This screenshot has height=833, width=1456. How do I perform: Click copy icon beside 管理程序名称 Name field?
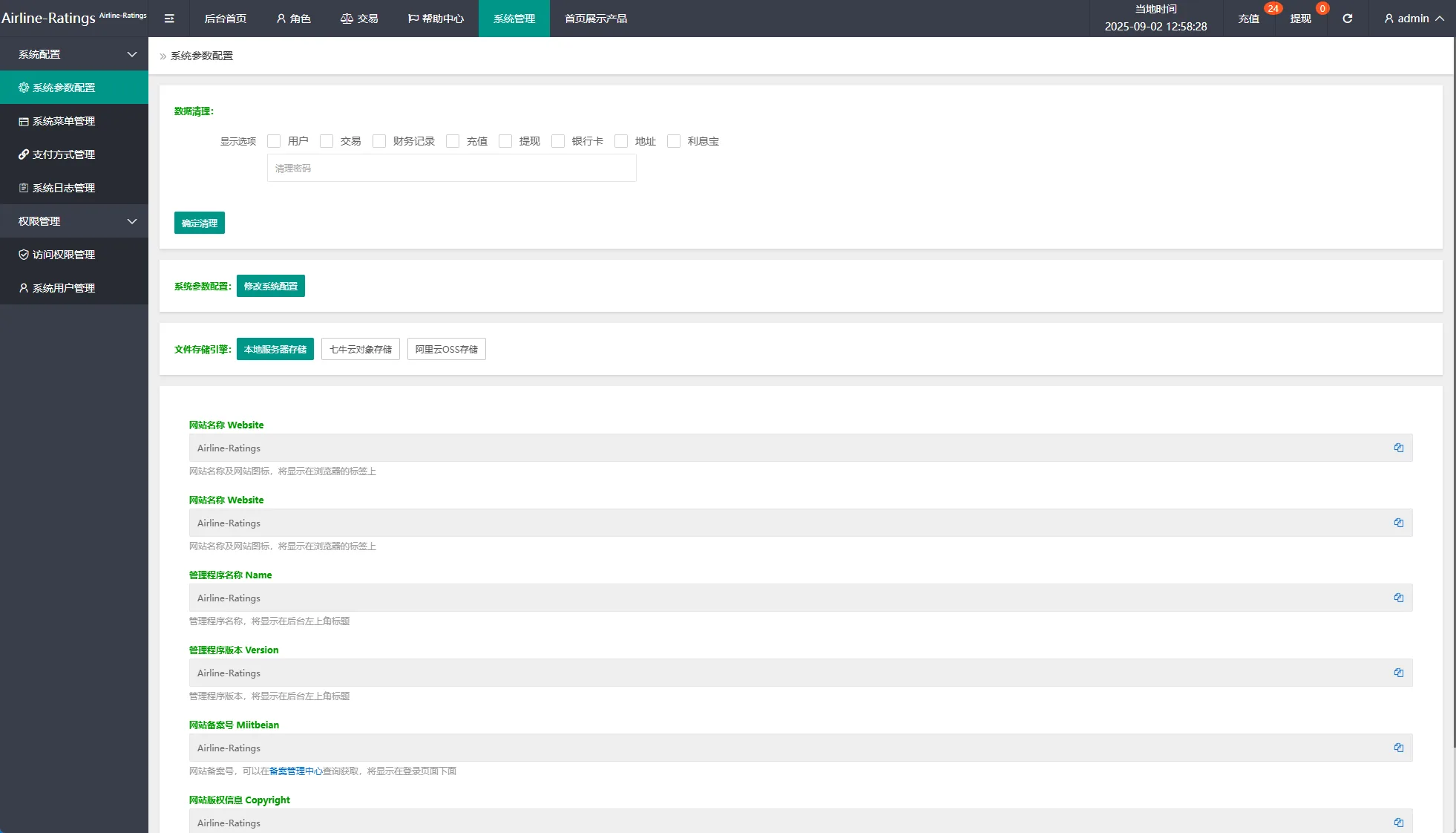(1398, 598)
